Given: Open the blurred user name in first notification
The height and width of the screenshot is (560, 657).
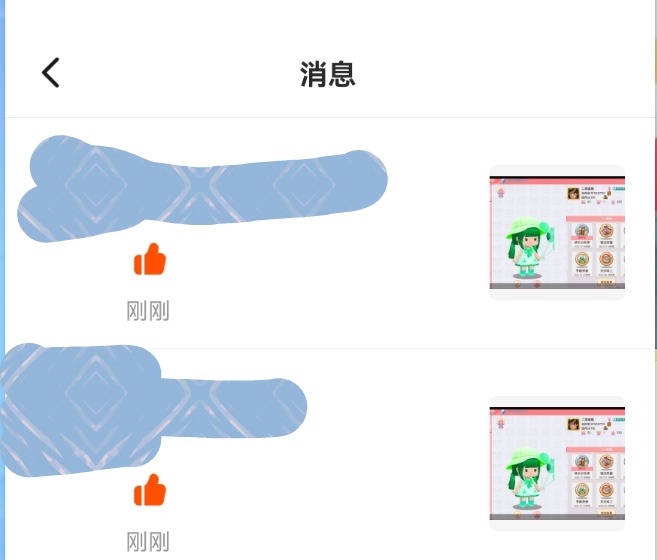Looking at the screenshot, I should [202, 189].
